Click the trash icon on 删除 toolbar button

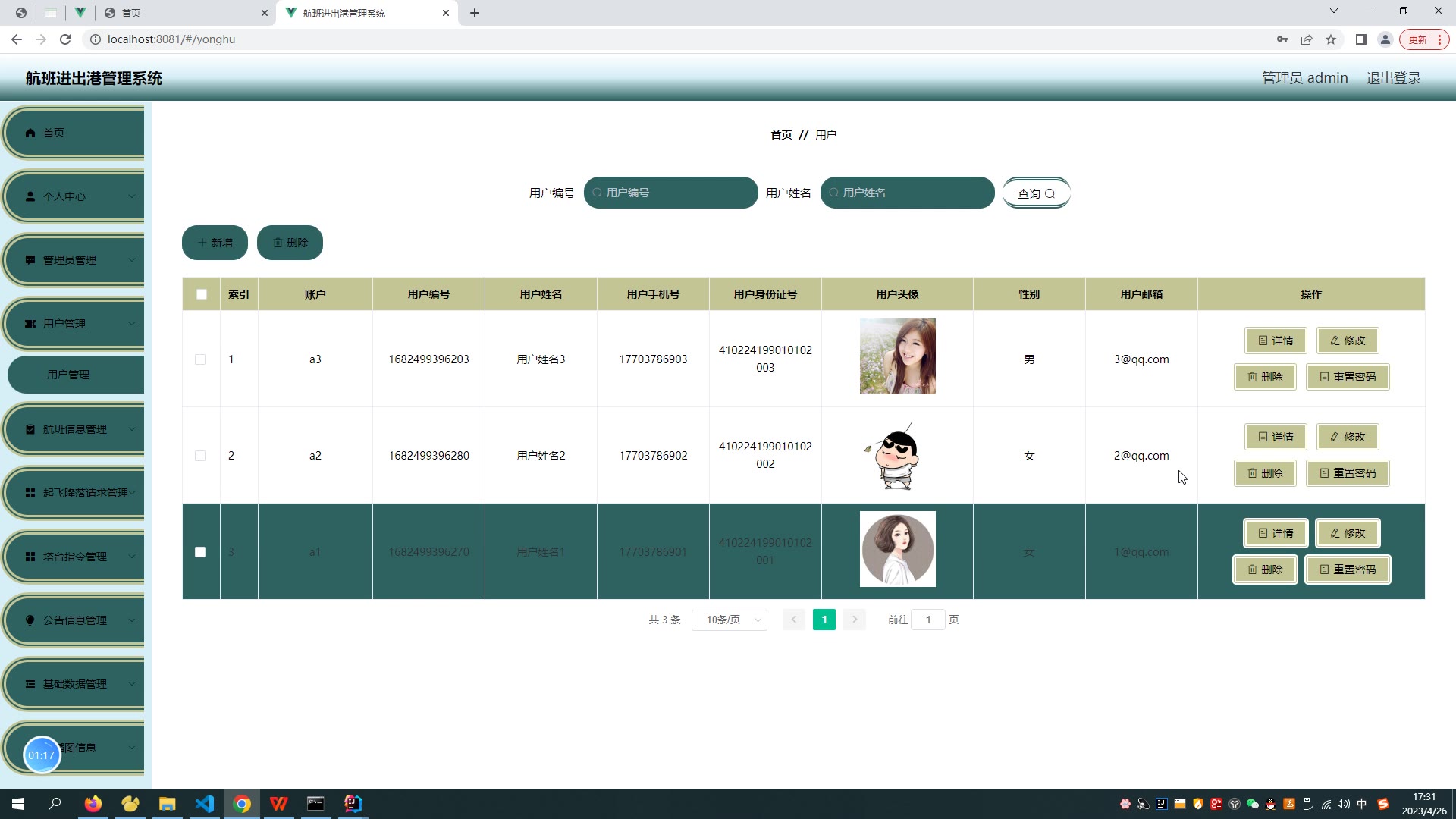click(278, 243)
